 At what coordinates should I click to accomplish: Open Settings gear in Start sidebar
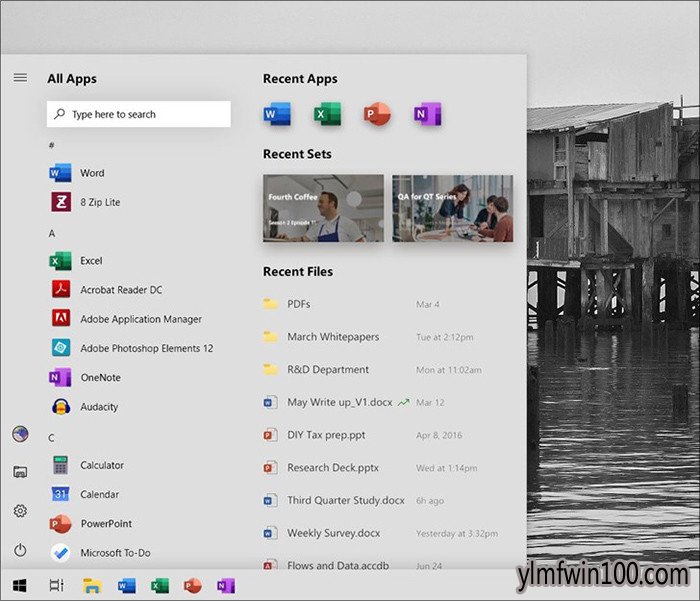(20, 511)
